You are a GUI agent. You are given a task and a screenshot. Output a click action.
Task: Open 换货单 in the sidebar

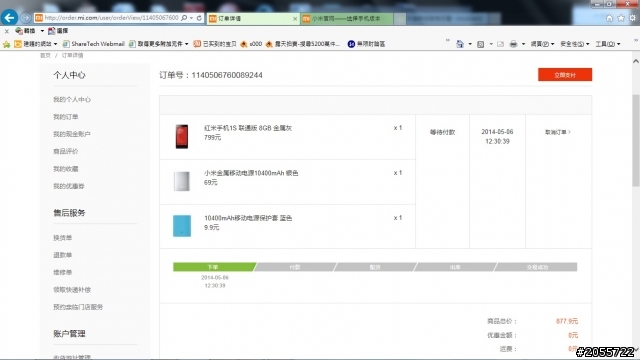[62, 238]
